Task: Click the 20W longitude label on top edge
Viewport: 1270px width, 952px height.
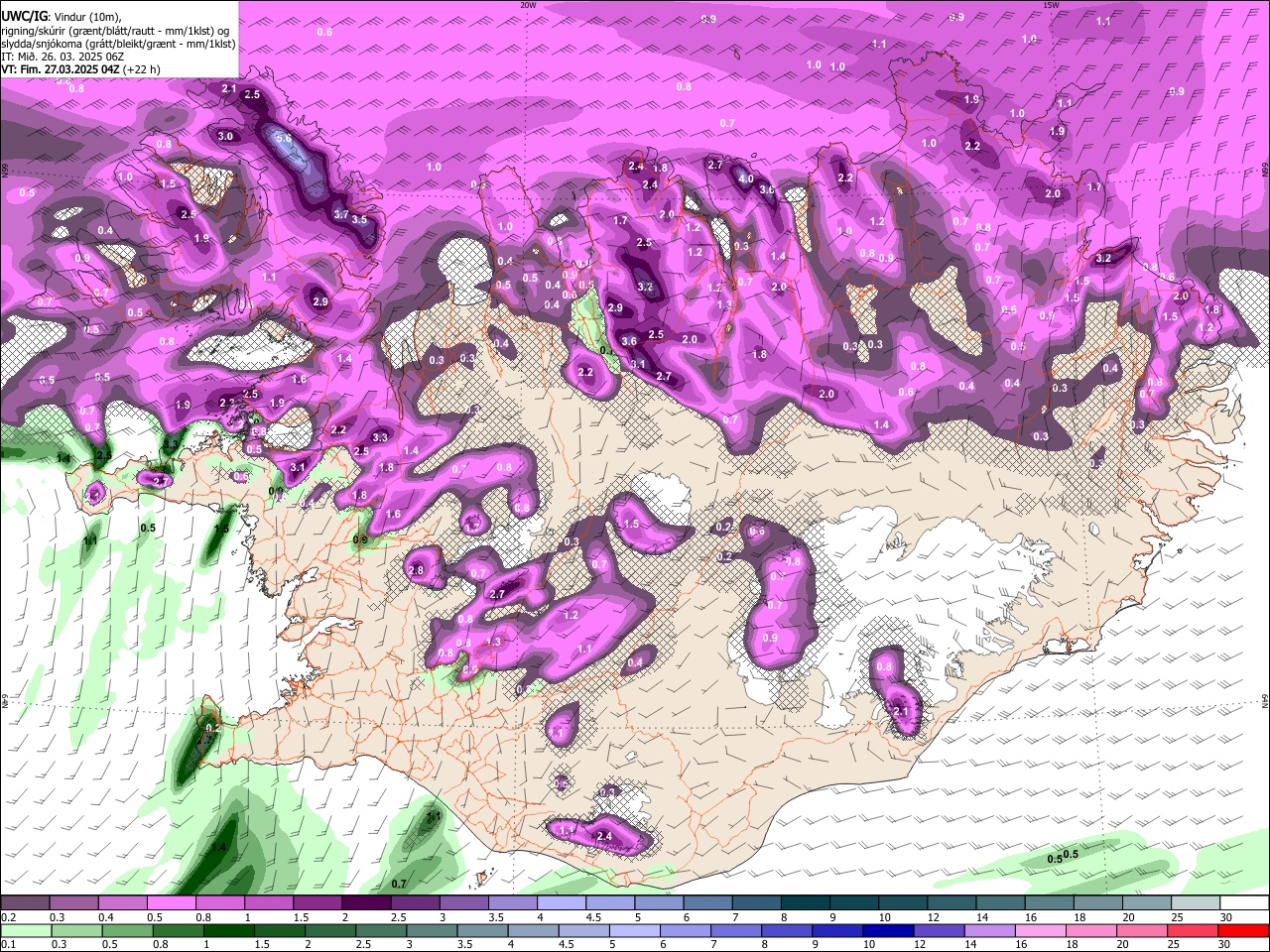Action: pos(528,5)
